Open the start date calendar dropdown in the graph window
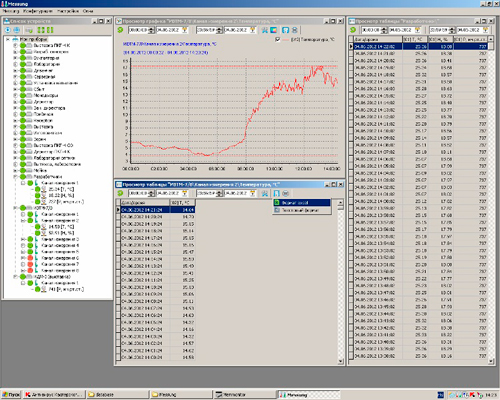 pos(184,30)
